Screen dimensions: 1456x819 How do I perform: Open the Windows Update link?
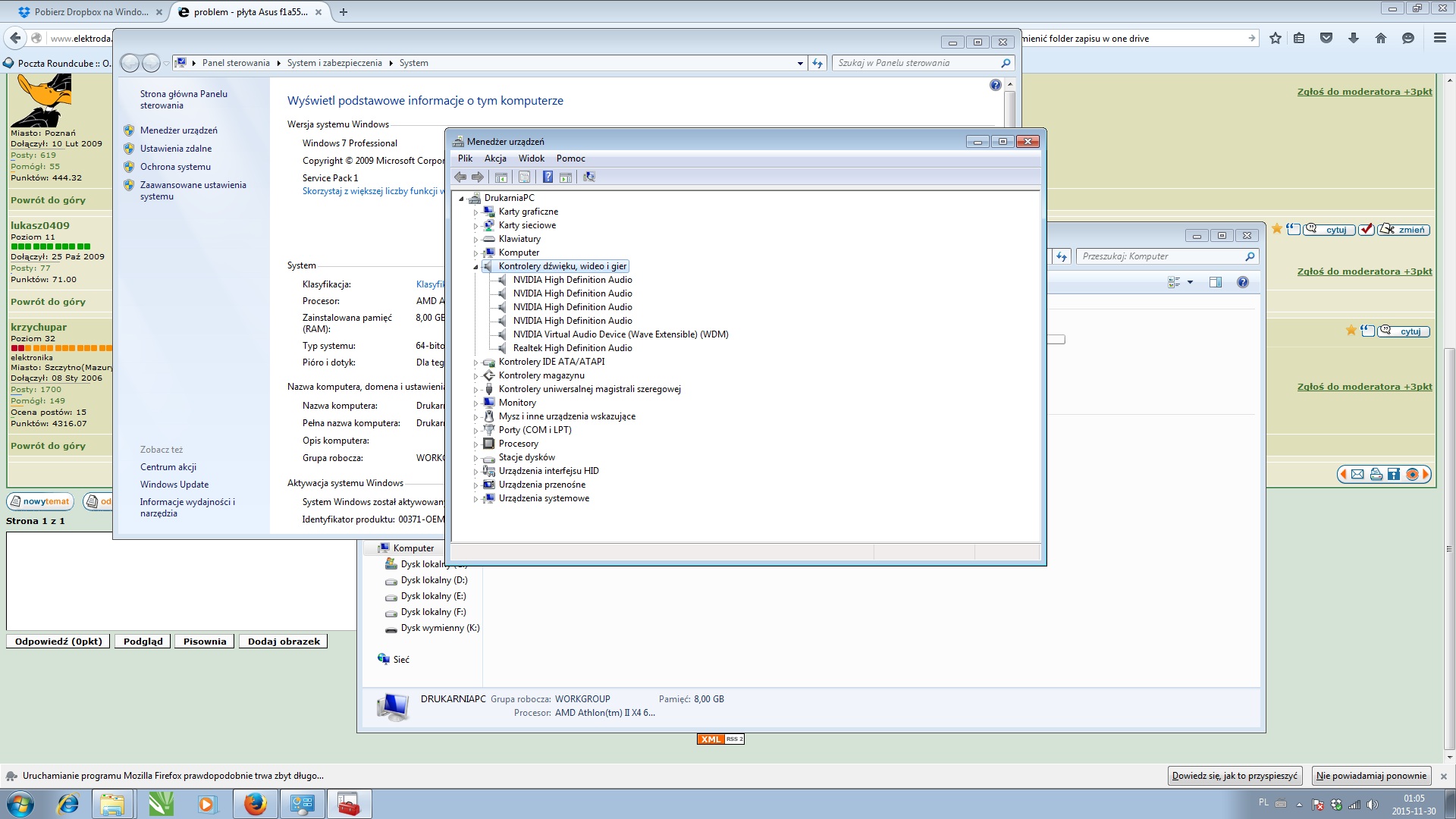coord(174,485)
